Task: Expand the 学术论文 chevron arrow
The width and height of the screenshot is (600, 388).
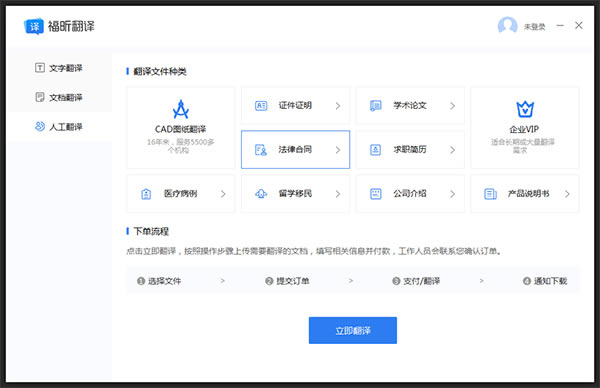Action: (453, 106)
